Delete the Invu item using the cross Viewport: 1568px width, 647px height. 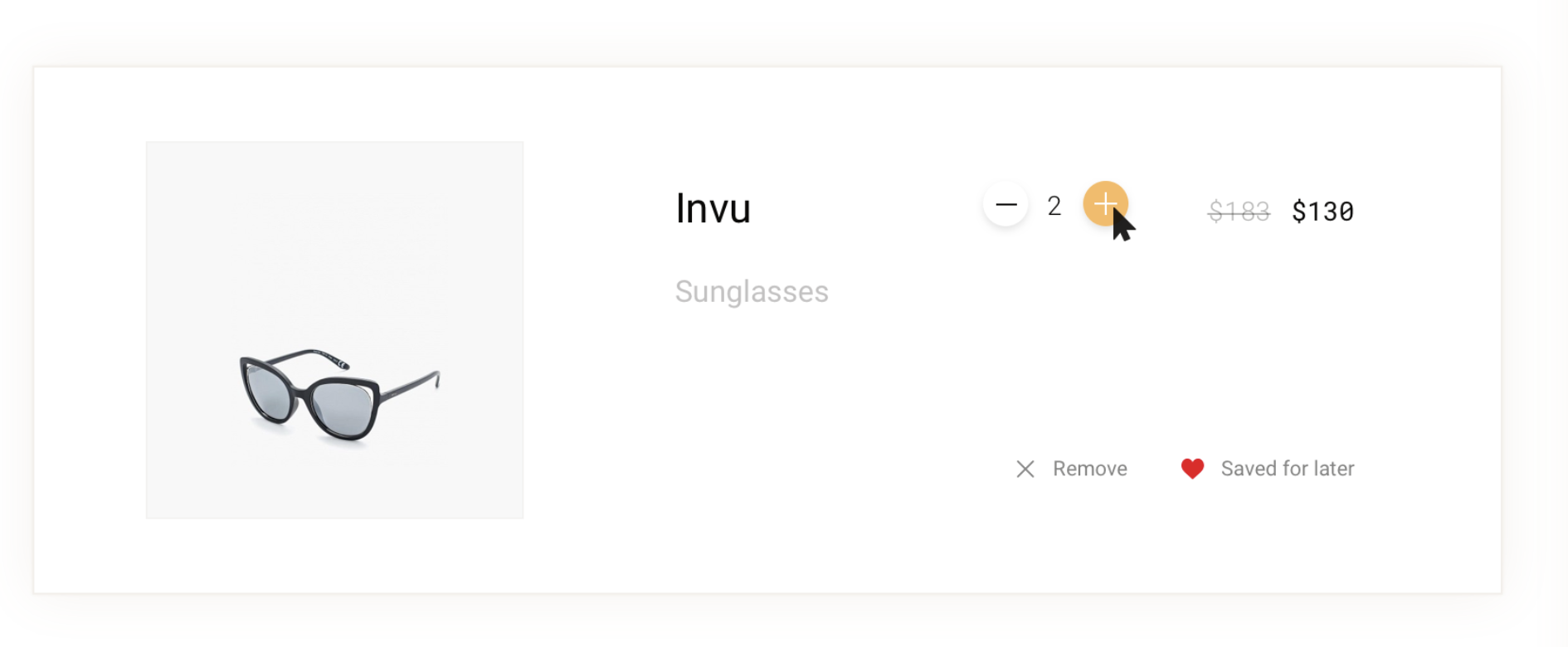(1025, 469)
